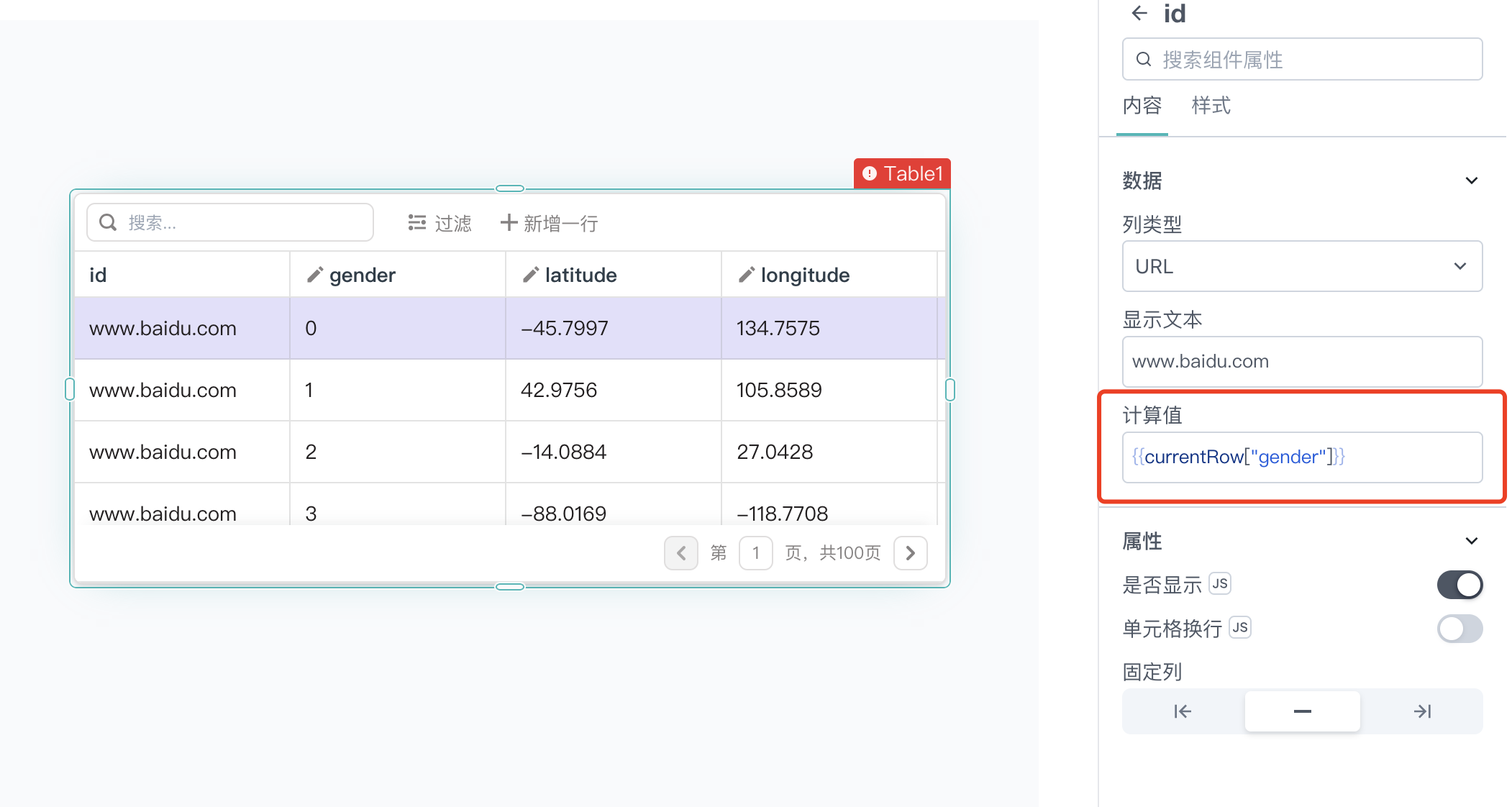Collapse the 数据 section

pyautogui.click(x=1472, y=181)
